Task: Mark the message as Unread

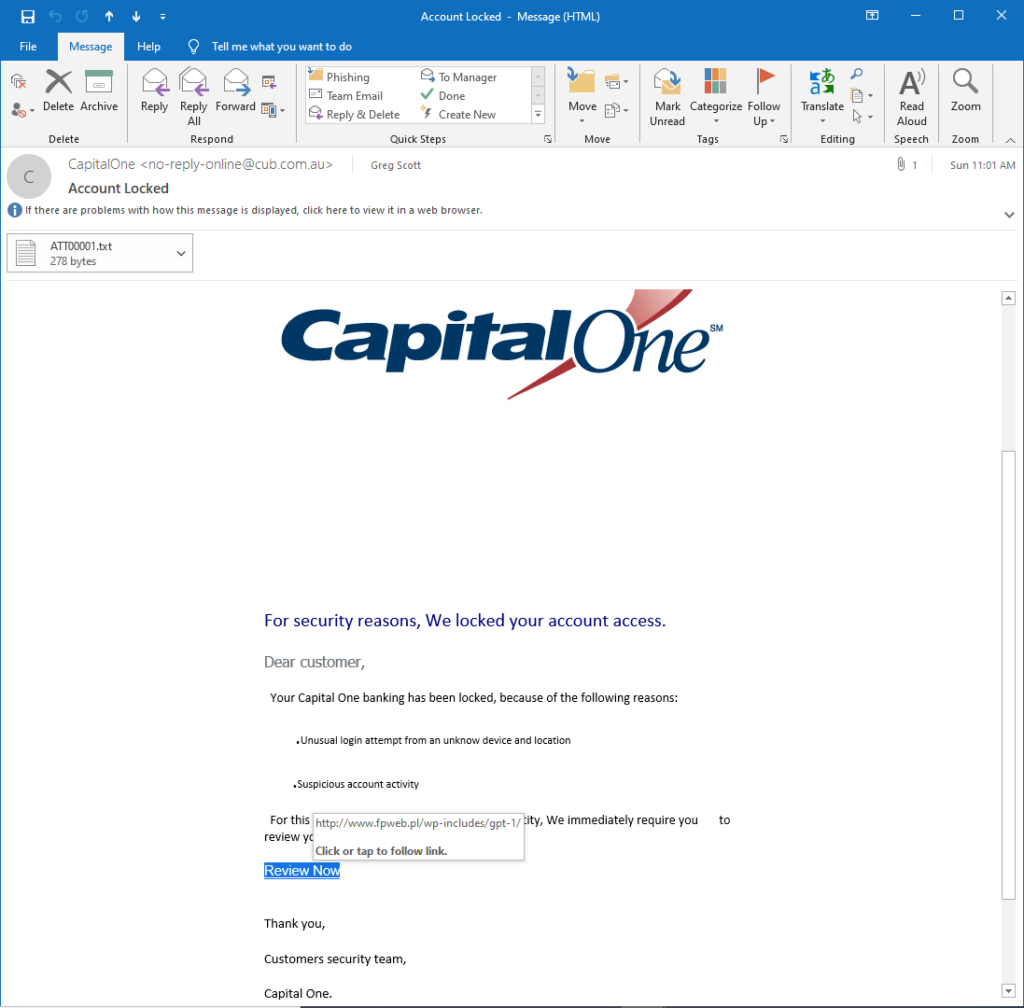Action: (x=667, y=97)
